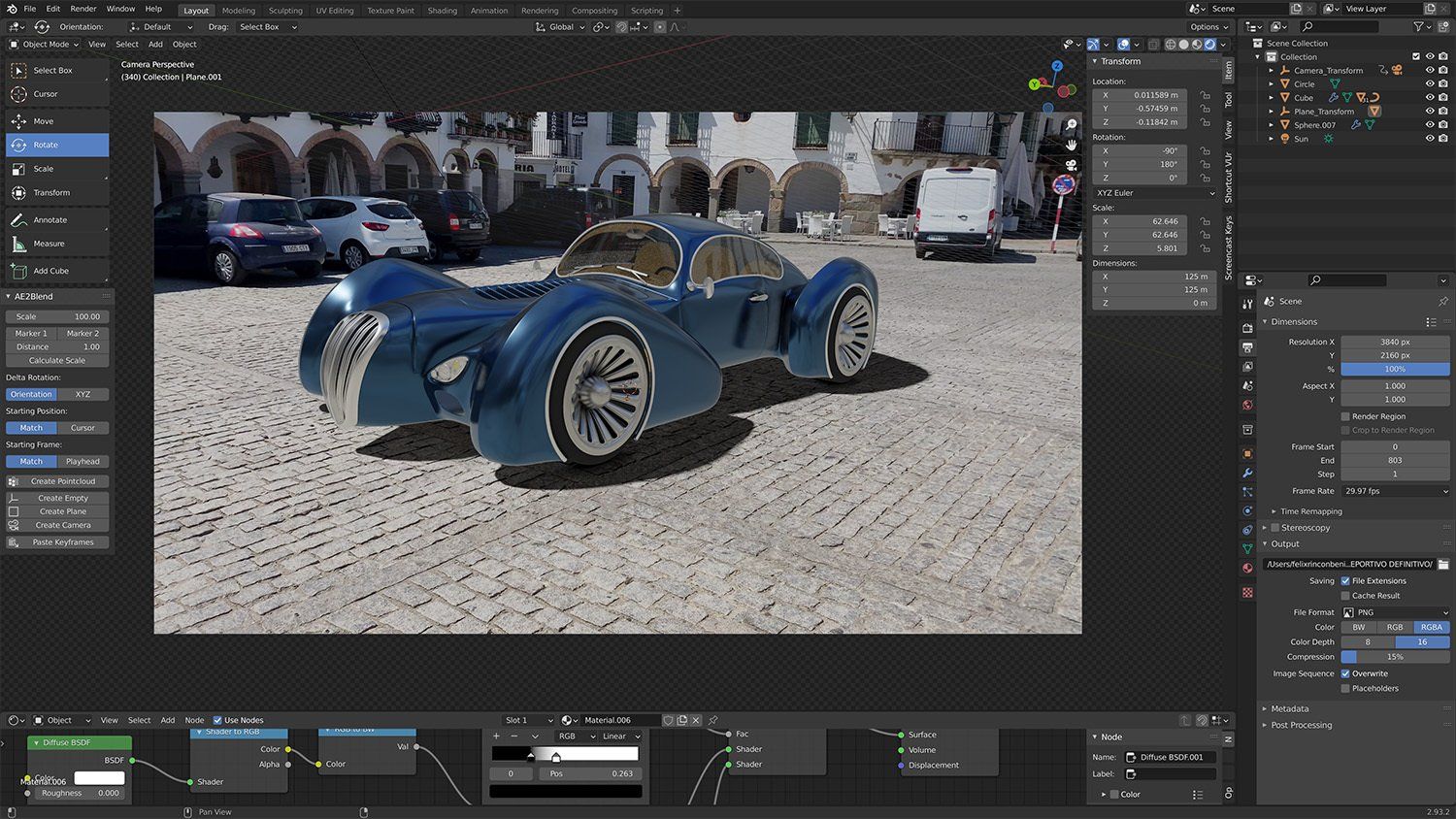Viewport: 1456px width, 819px height.
Task: Hide the Sun object in the outliner
Action: [x=1430, y=139]
